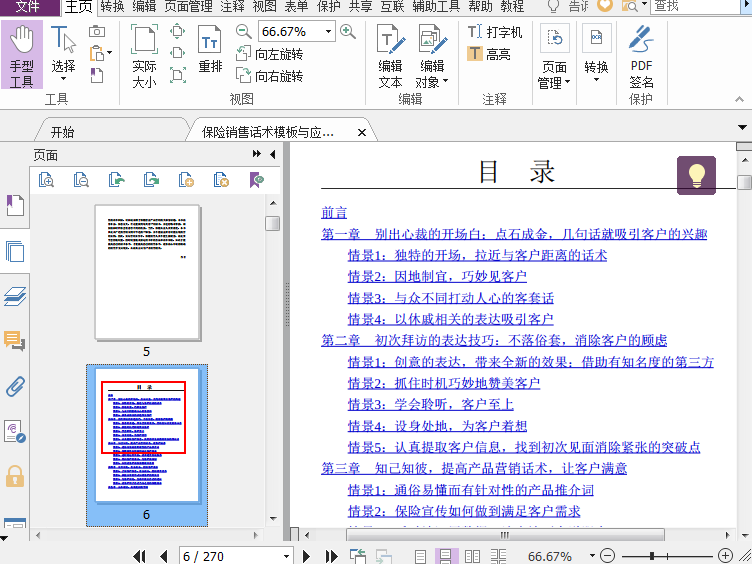Open the Attachments paperclip panel in sidebar
This screenshot has height=564, width=752.
tap(15, 387)
